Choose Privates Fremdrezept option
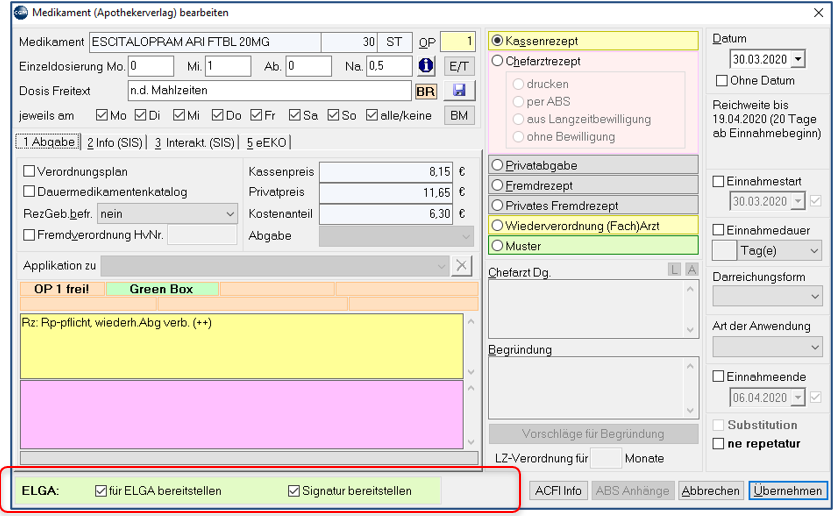Image resolution: width=834 pixels, height=516 pixels. pyautogui.click(x=497, y=205)
